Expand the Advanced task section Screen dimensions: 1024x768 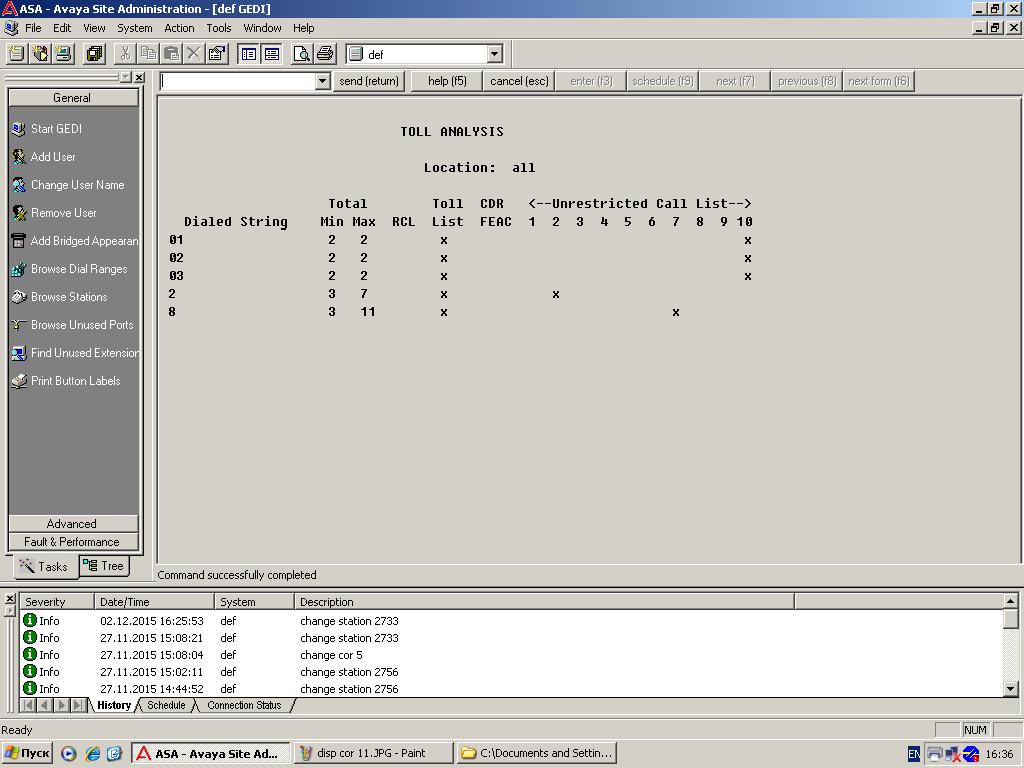click(x=73, y=524)
